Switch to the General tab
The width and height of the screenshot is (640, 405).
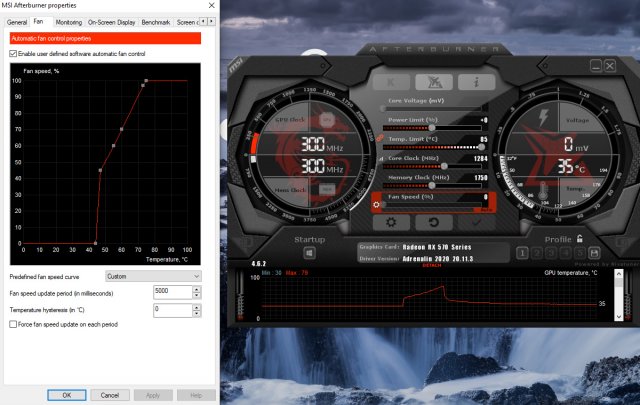tap(17, 22)
